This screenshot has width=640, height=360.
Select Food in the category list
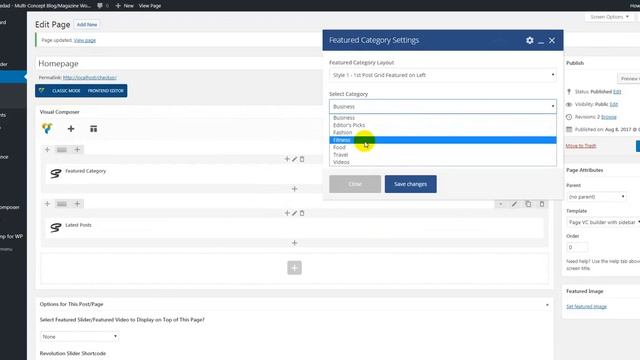[x=443, y=147]
